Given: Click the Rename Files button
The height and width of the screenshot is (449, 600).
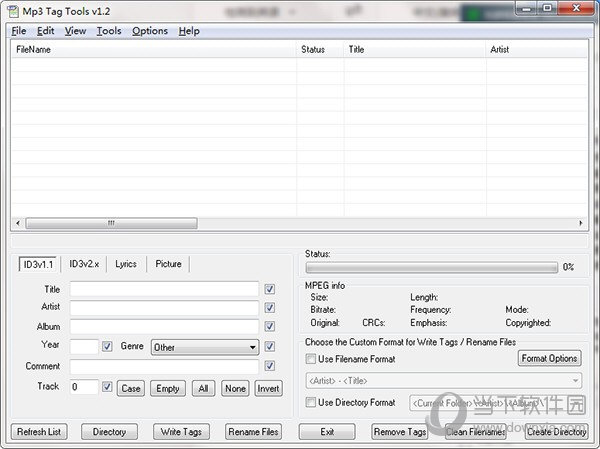Looking at the screenshot, I should (x=253, y=432).
